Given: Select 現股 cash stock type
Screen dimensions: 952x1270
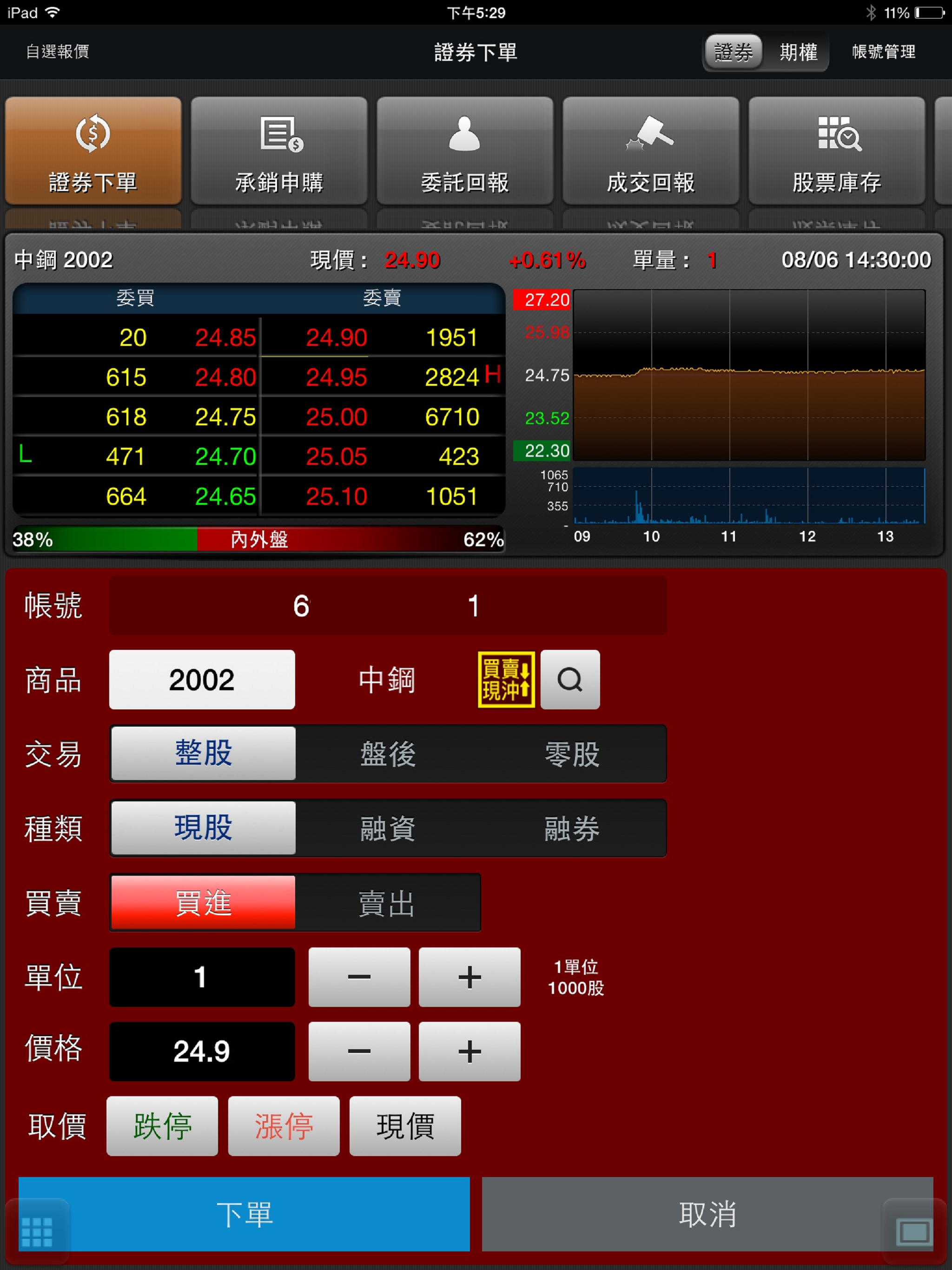Looking at the screenshot, I should tap(203, 828).
